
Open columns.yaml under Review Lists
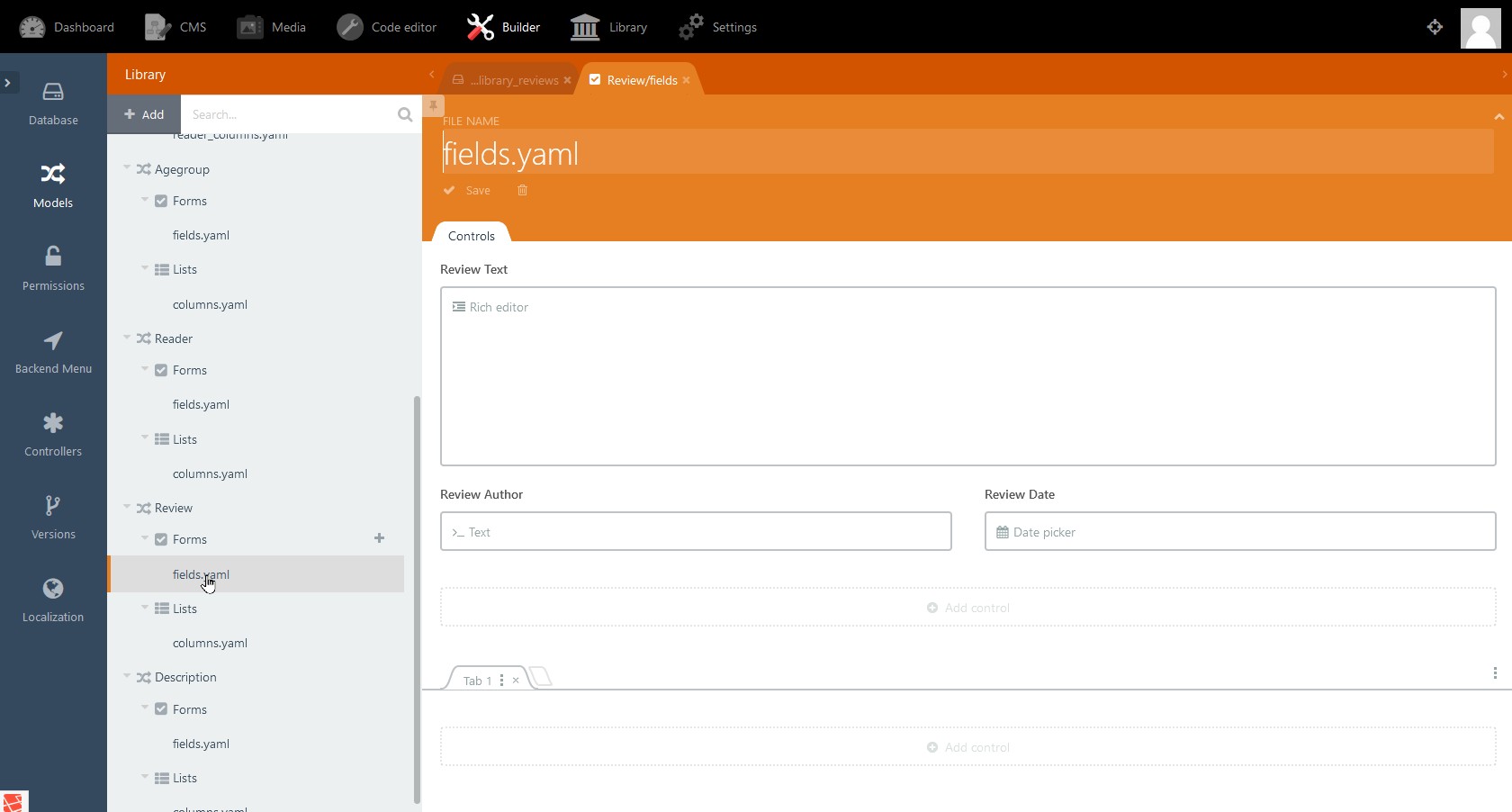coord(210,643)
